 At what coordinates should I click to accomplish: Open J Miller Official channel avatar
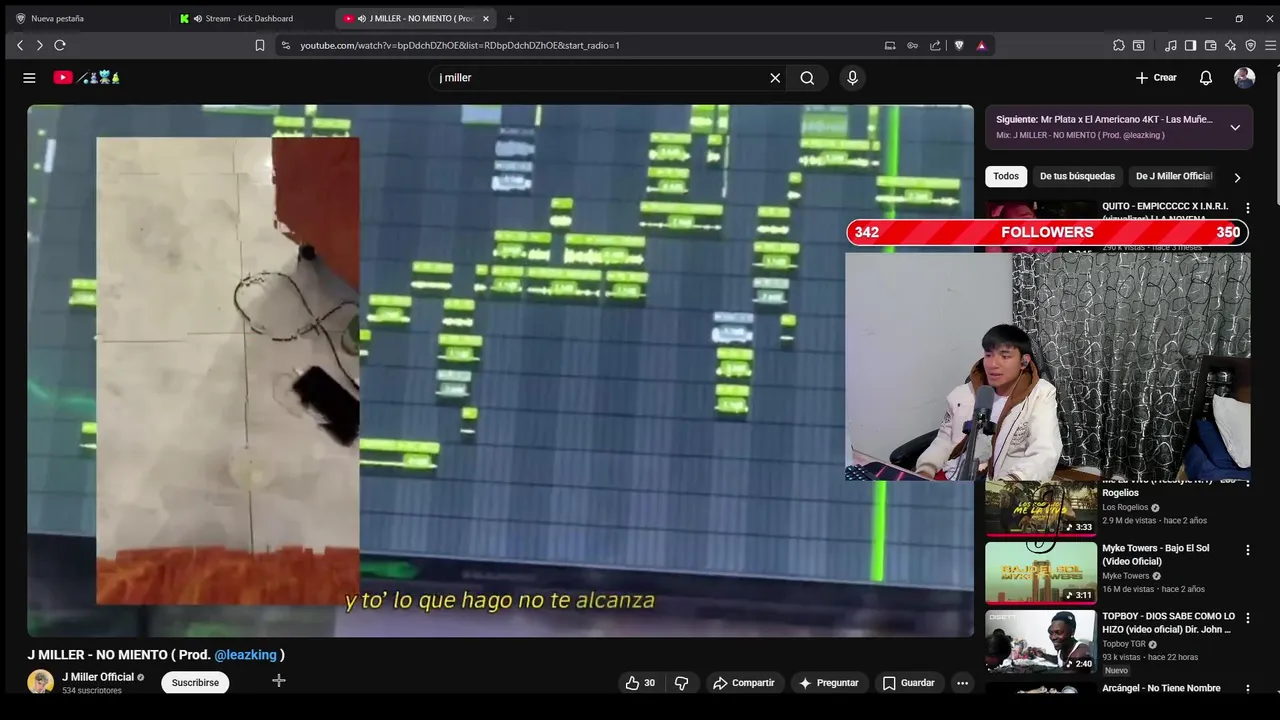[40, 682]
